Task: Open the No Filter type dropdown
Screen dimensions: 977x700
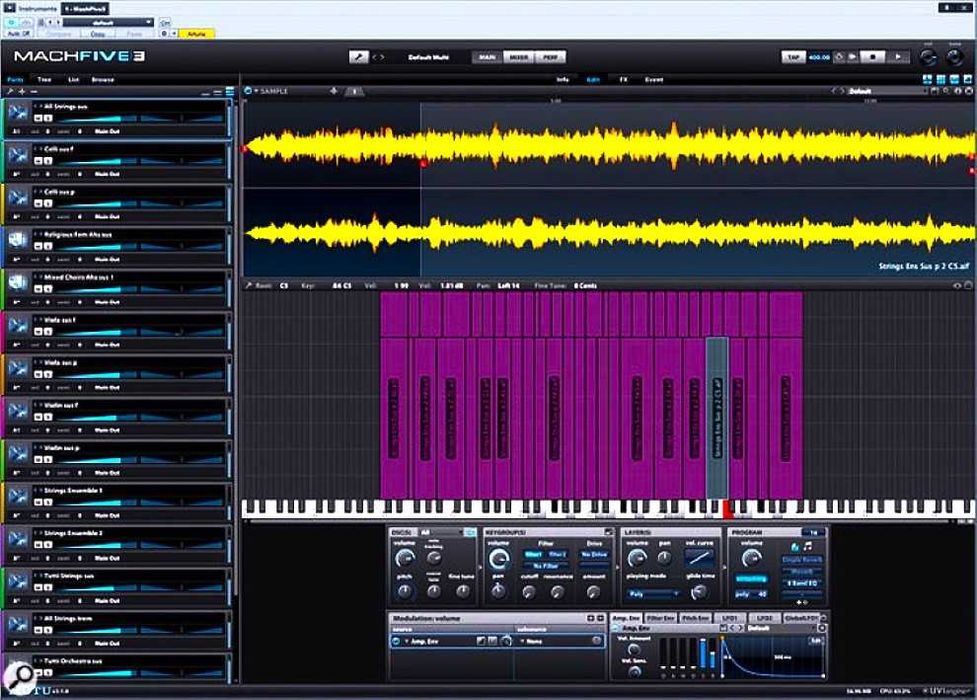Action: [546, 566]
